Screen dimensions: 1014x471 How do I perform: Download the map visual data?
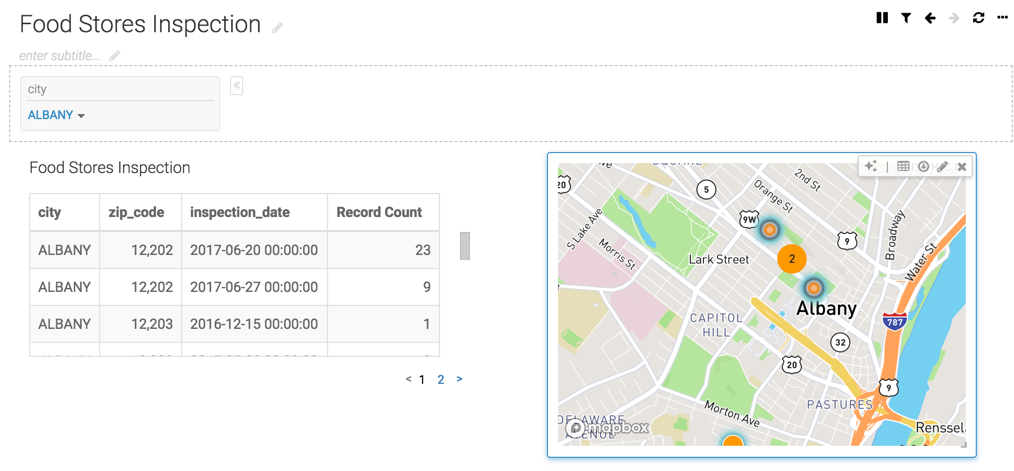point(923,167)
